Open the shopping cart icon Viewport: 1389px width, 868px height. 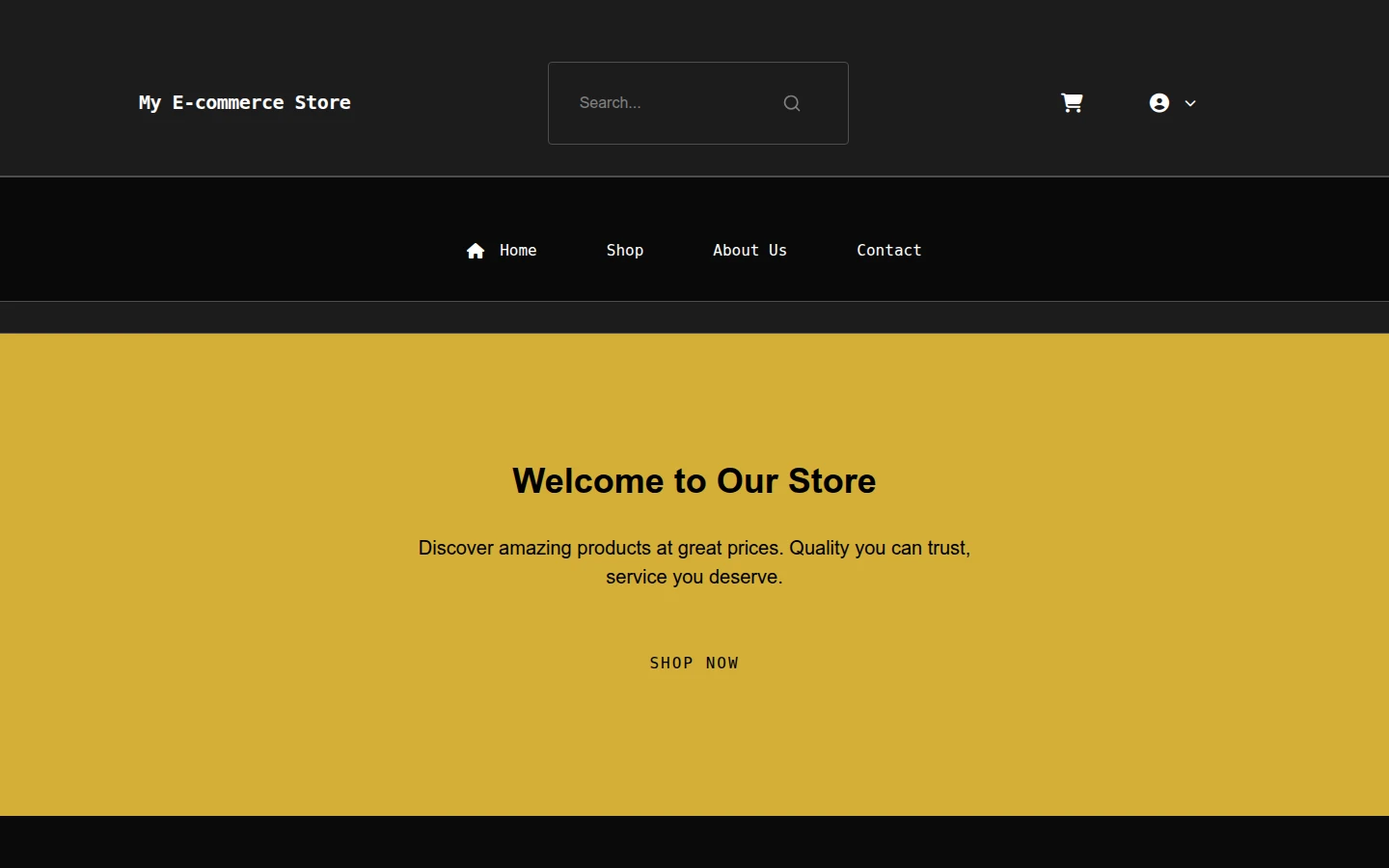[1072, 103]
